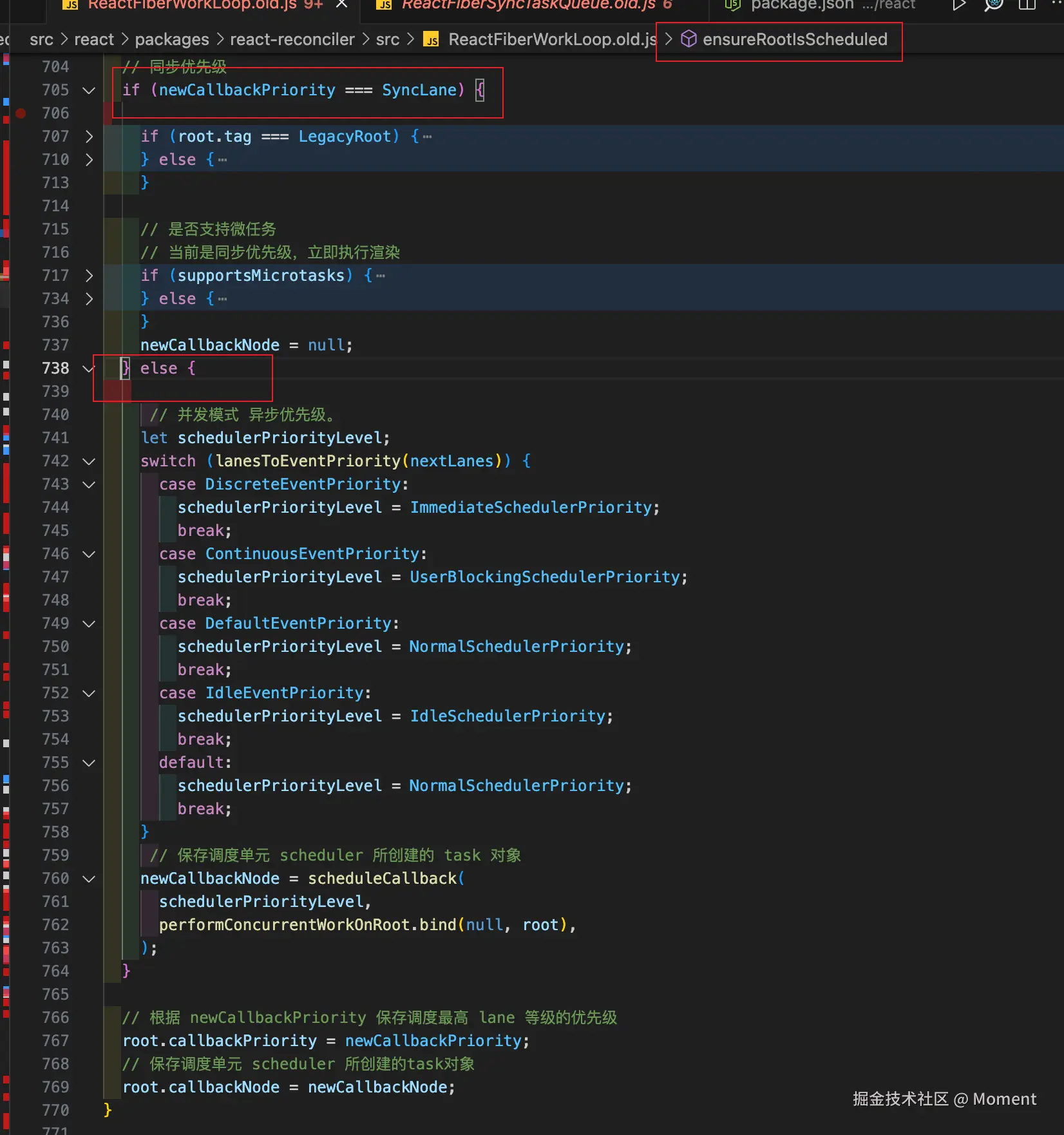Collapse the else block at line 738

89,368
